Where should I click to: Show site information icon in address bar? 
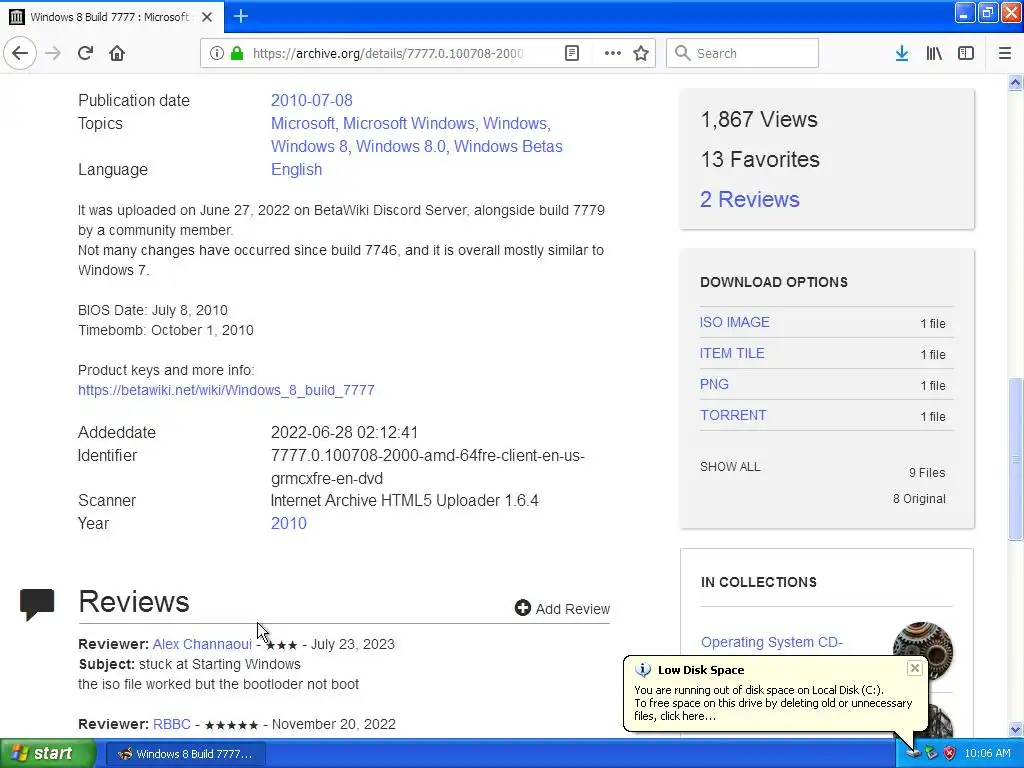tap(216, 53)
